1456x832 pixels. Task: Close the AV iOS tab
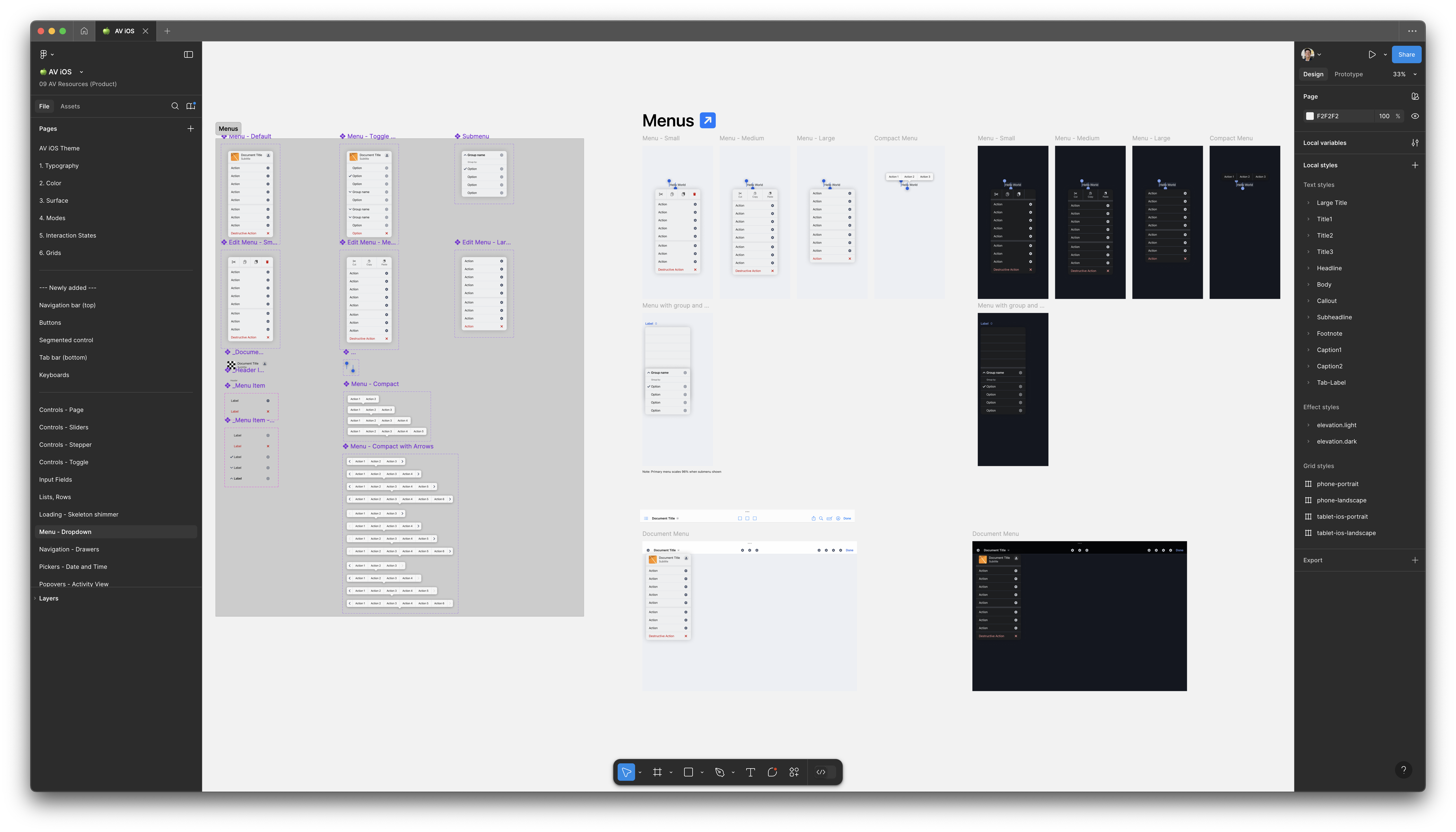pos(146,31)
